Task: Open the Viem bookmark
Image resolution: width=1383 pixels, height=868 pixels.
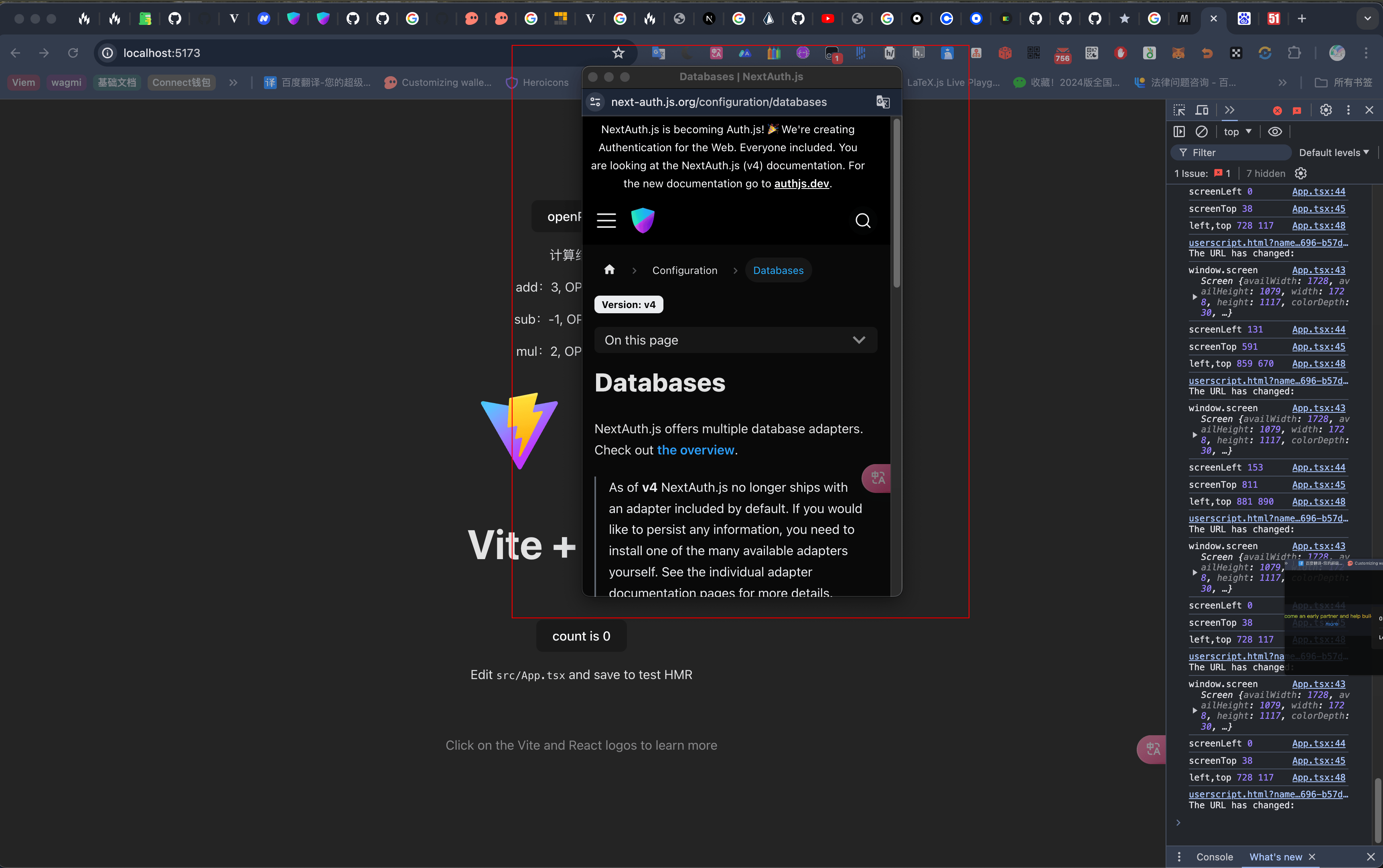Action: tap(24, 83)
